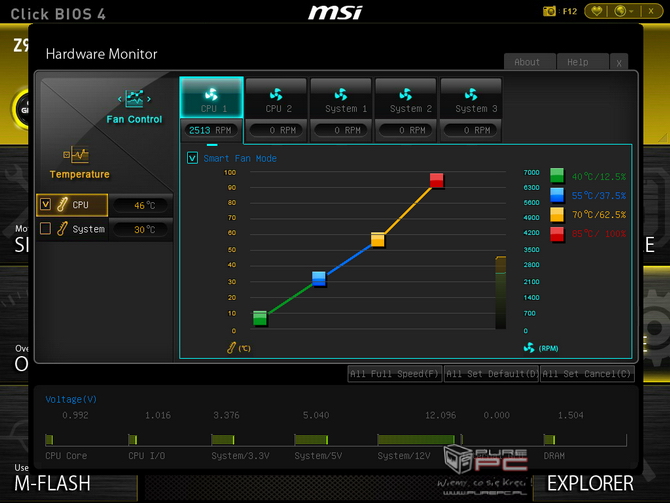Click the yellow 70°C/62.5% legend swatch
The height and width of the screenshot is (503, 670).
[557, 215]
